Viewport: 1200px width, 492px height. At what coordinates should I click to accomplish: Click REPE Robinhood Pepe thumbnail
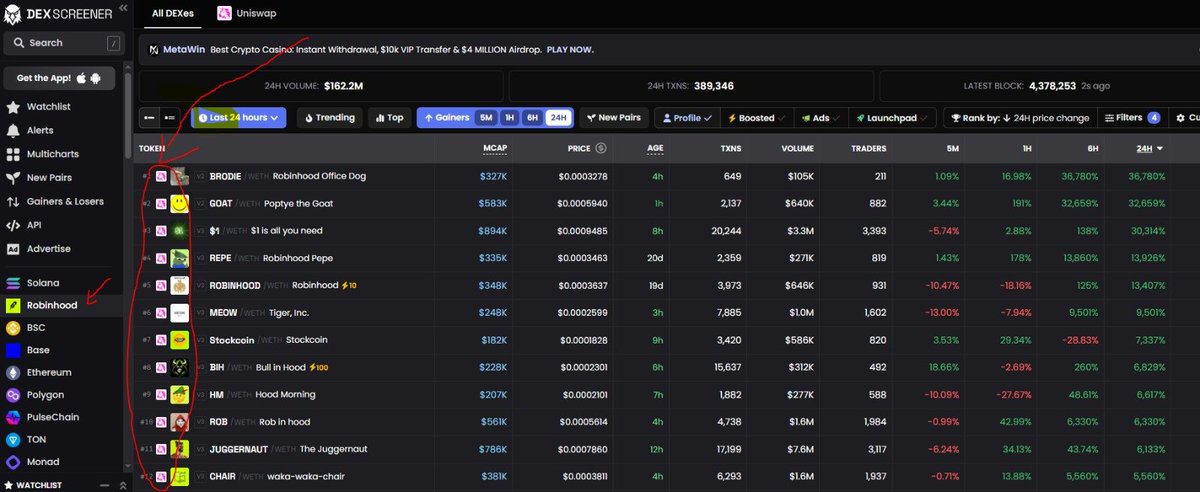(x=180, y=258)
